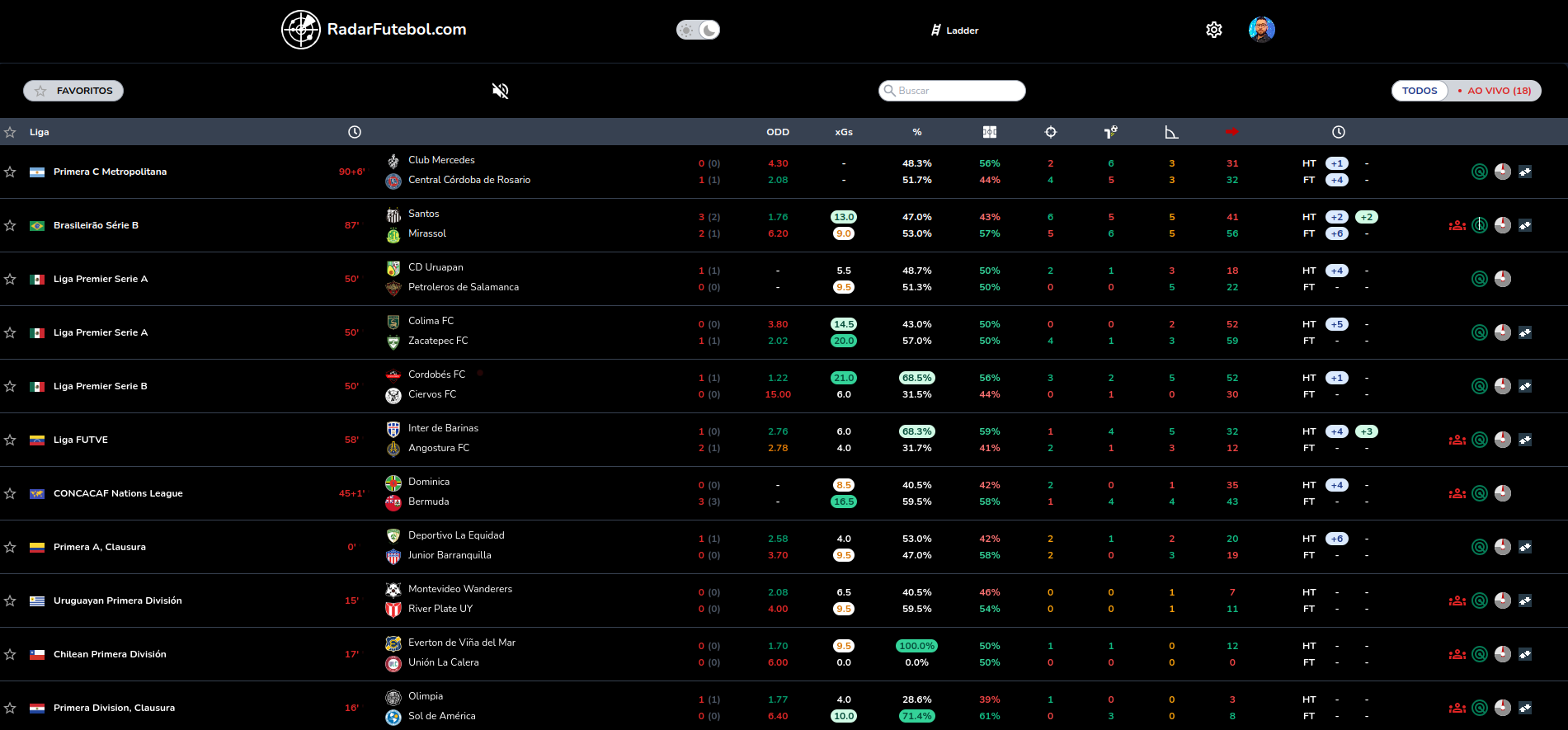This screenshot has width=1568, height=730.
Task: Open green radar icon for Olimpia match
Action: pos(1480,708)
